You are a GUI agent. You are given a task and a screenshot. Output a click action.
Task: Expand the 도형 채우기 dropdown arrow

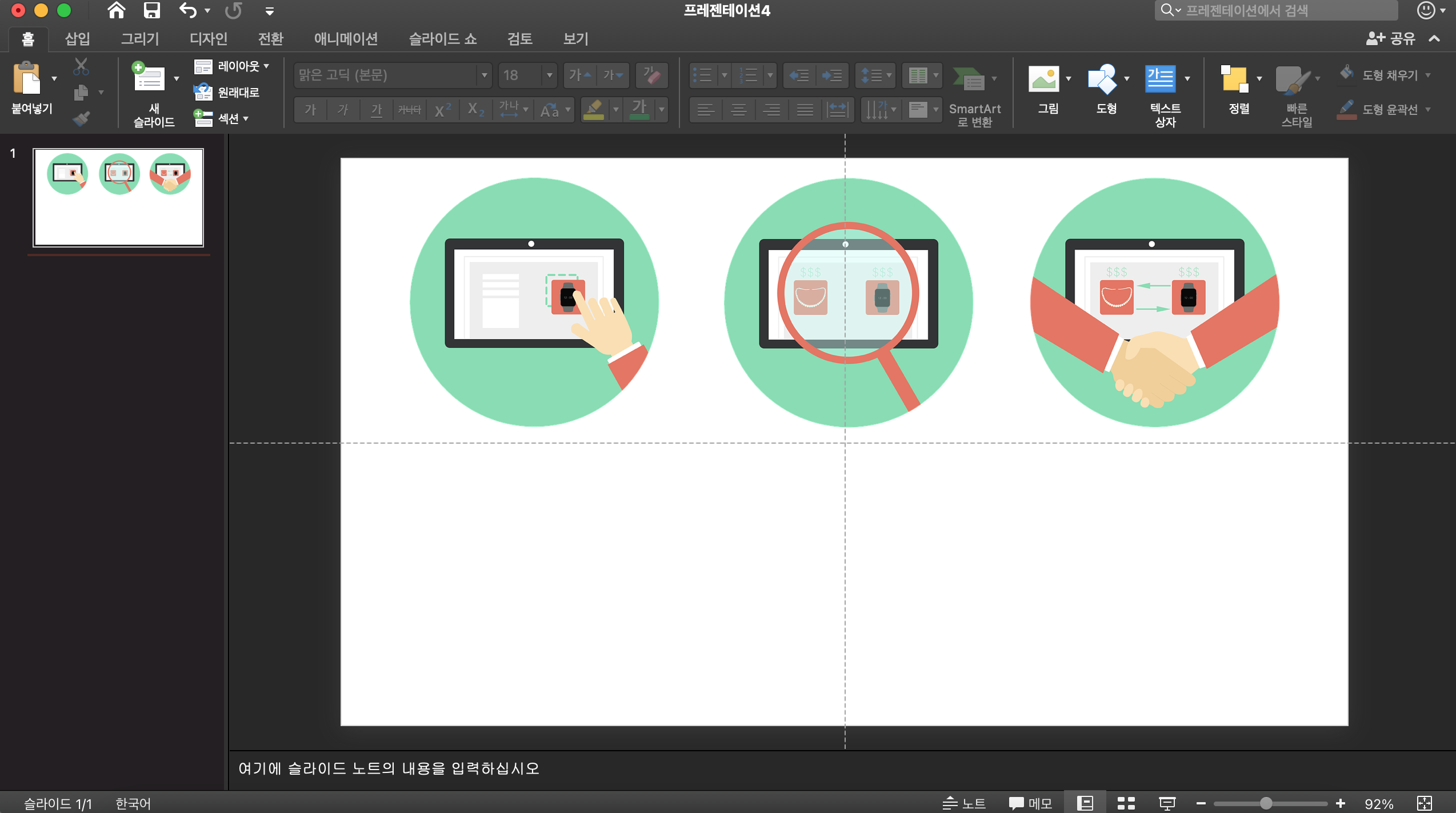tap(1427, 75)
